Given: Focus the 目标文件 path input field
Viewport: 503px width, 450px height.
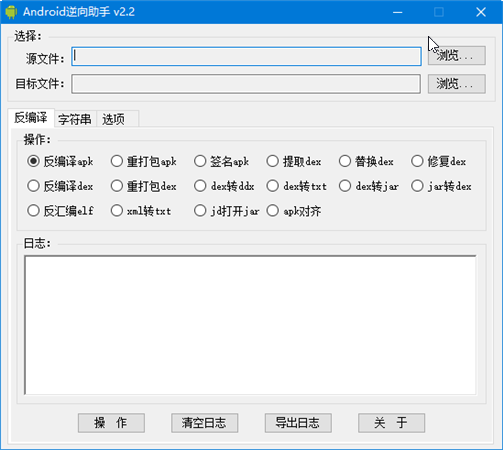Looking at the screenshot, I should pos(246,84).
